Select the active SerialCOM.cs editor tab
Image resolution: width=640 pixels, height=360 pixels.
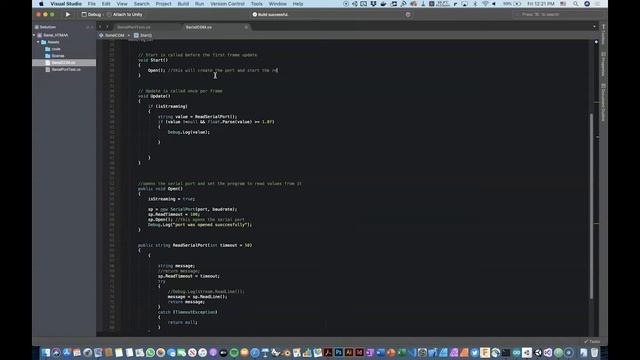point(199,27)
